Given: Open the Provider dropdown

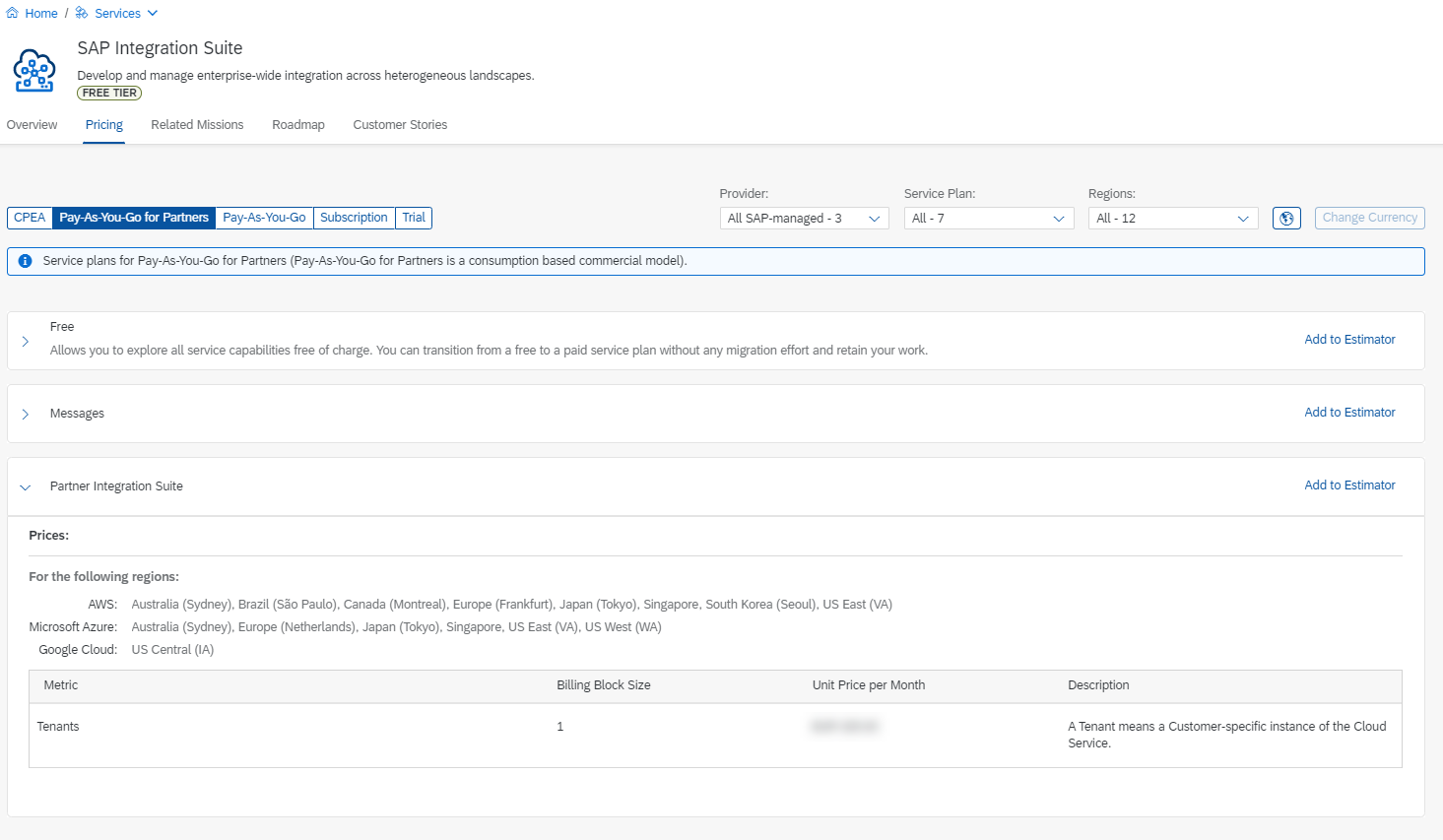Looking at the screenshot, I should coord(804,219).
